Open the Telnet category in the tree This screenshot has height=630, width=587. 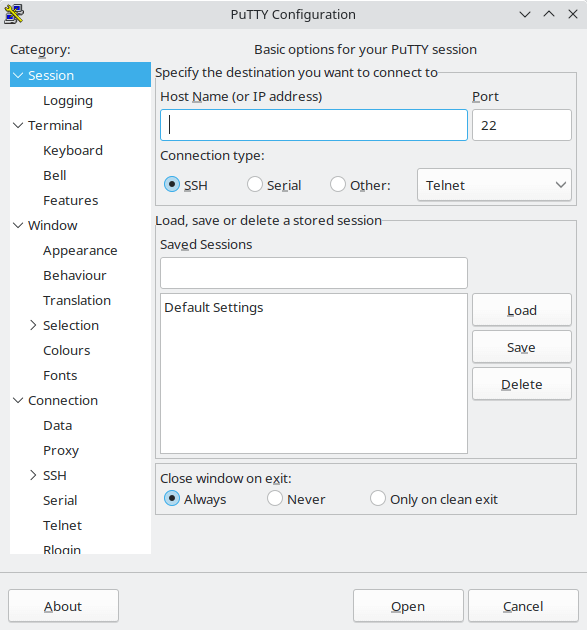(62, 526)
